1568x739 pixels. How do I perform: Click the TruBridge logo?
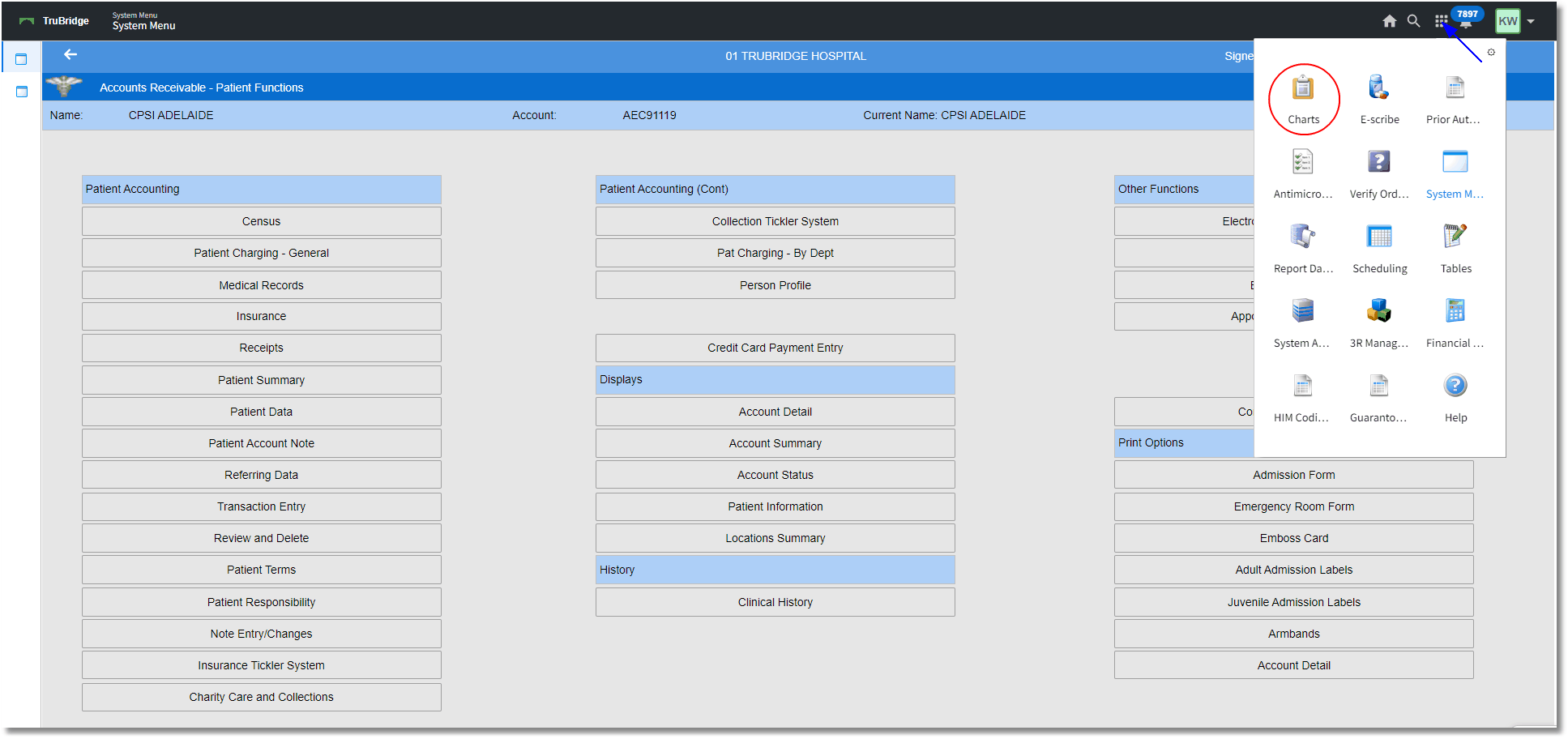(x=54, y=21)
